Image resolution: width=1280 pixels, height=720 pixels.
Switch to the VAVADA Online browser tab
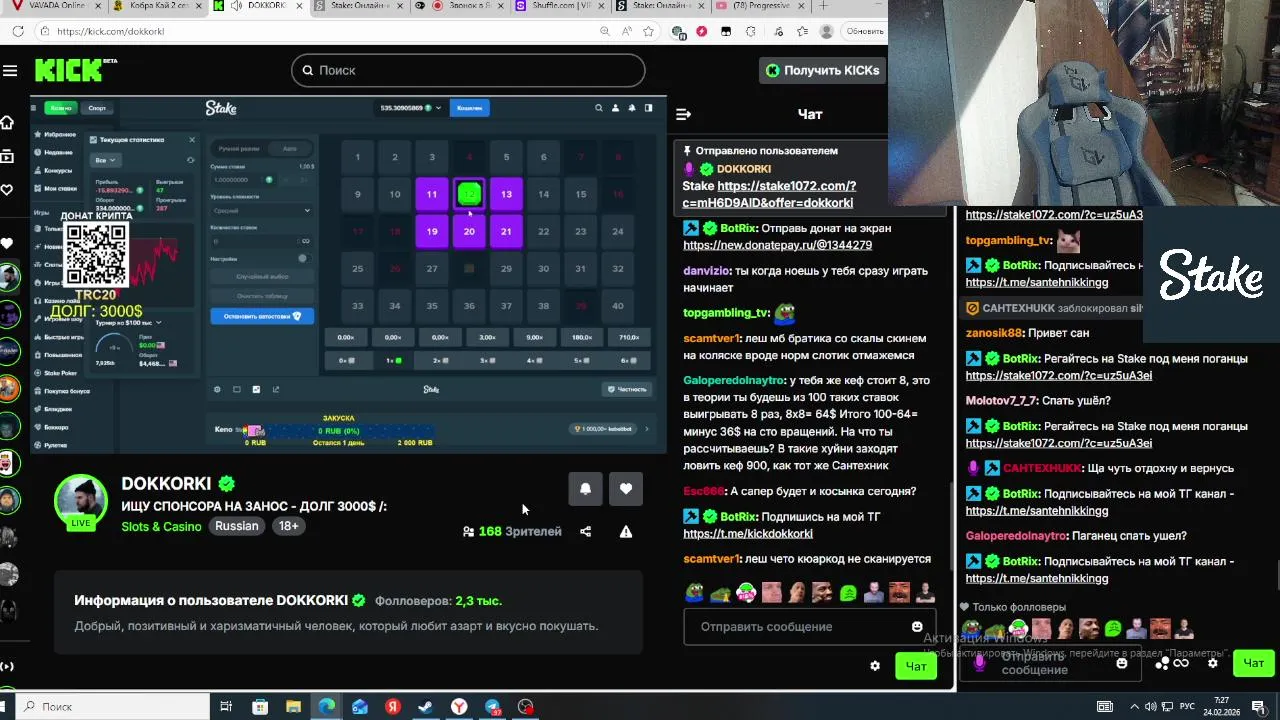(55, 6)
